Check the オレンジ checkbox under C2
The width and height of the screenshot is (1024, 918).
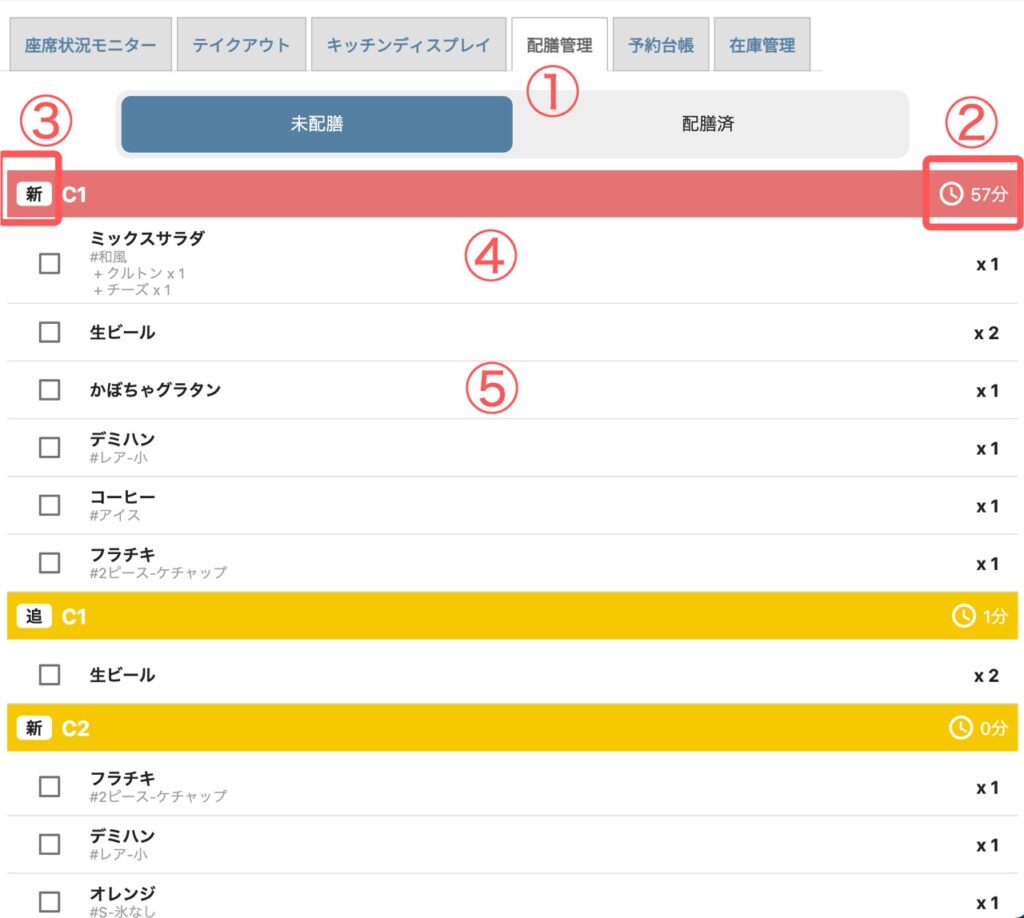click(x=49, y=902)
